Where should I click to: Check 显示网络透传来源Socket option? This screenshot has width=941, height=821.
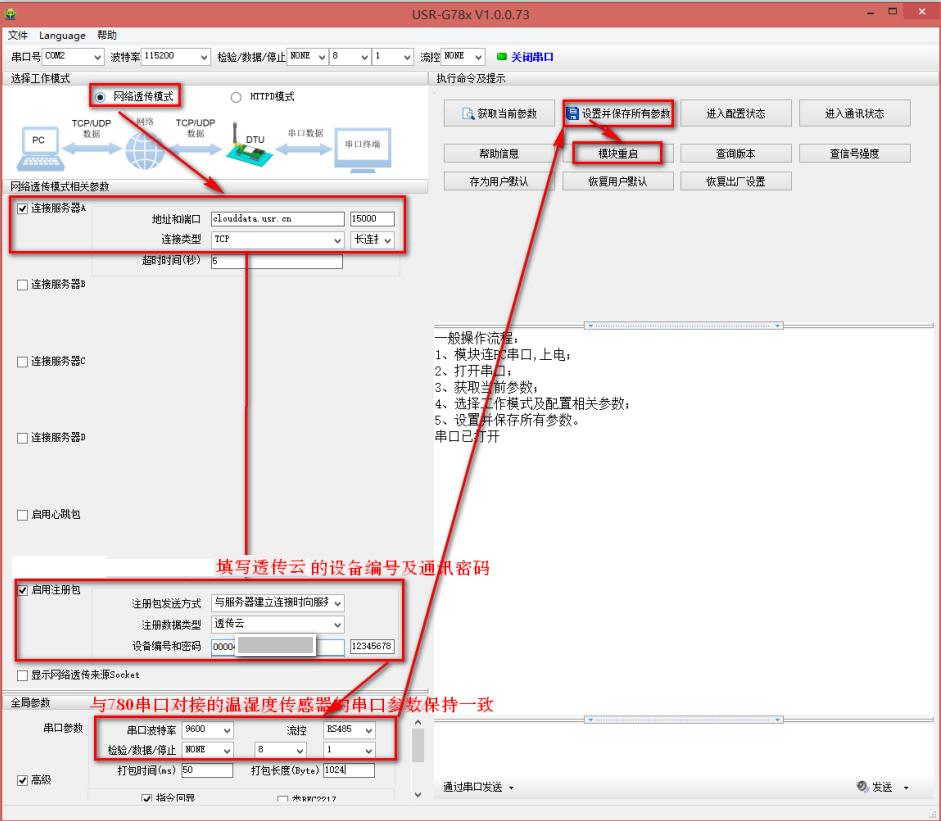point(22,675)
